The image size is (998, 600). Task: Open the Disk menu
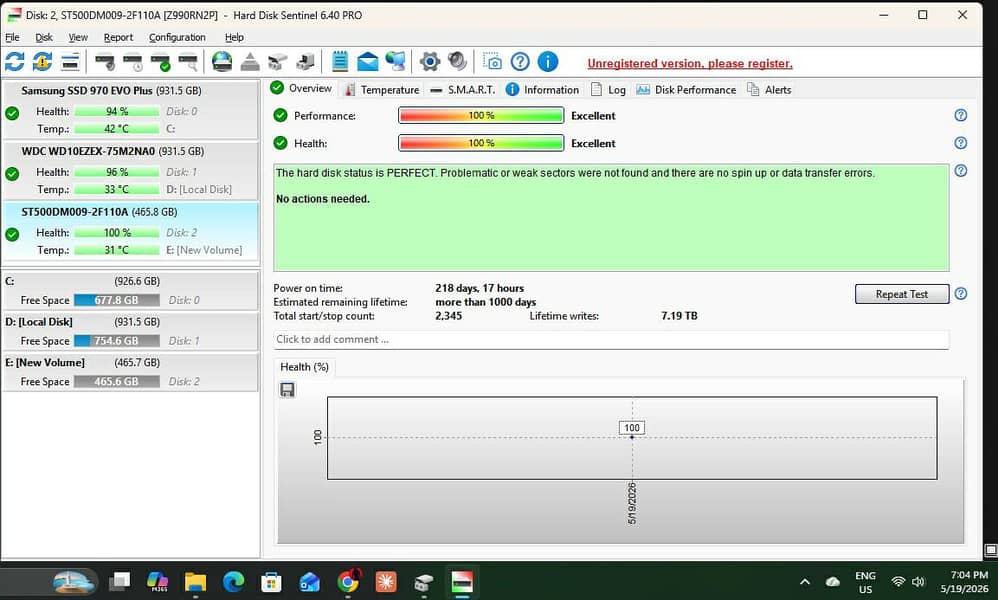point(44,37)
